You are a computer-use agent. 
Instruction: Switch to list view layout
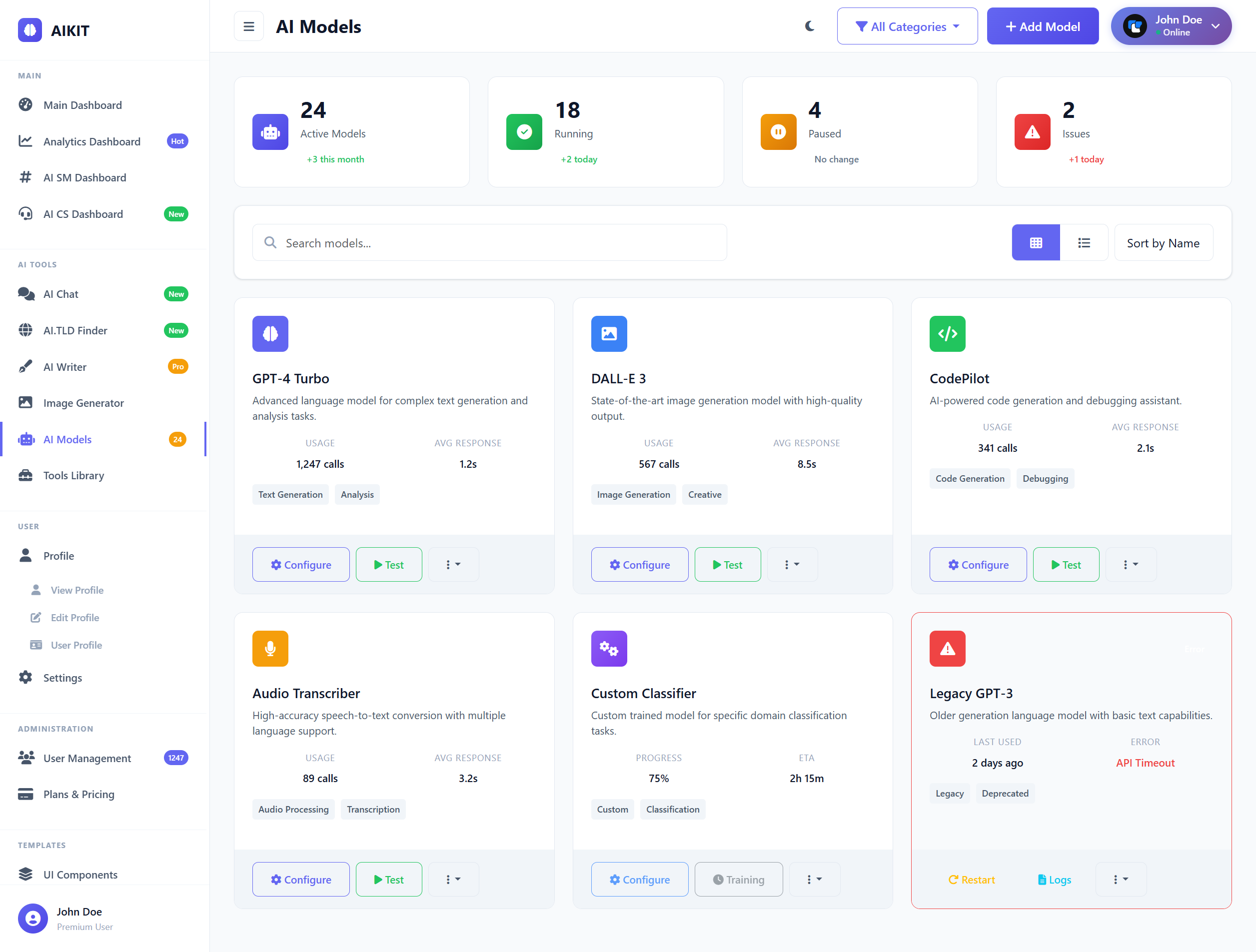1084,243
